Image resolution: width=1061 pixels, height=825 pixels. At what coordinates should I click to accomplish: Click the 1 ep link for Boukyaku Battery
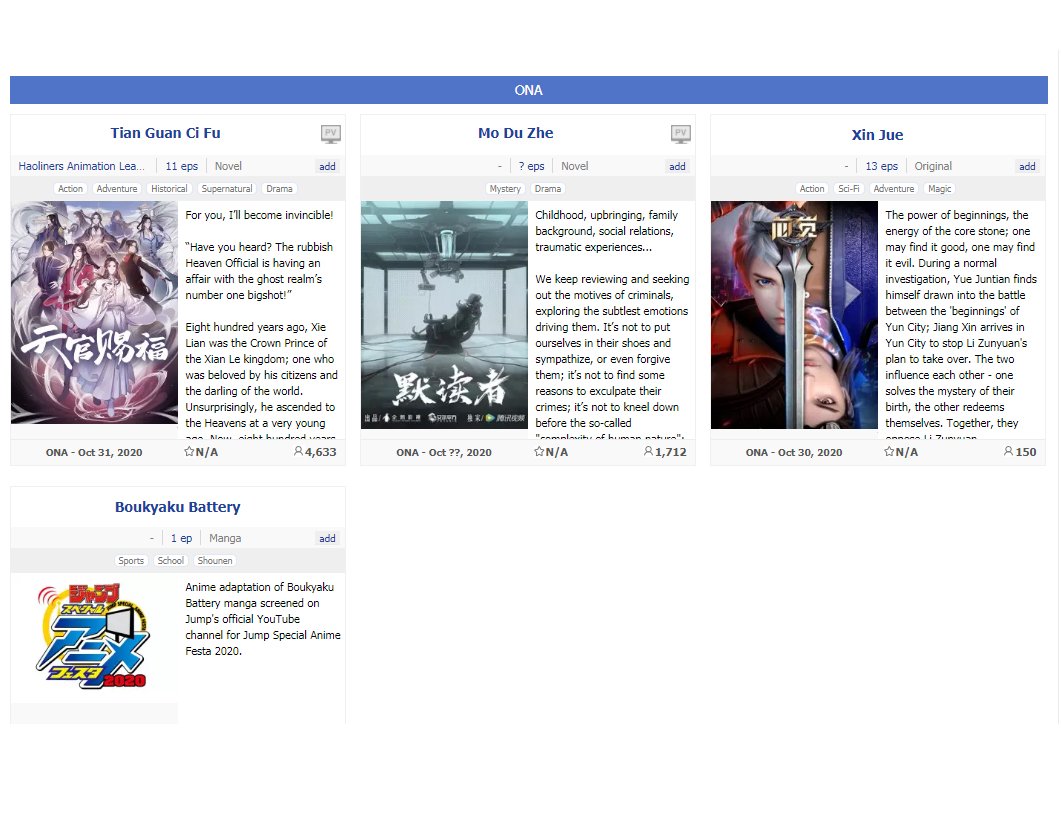point(181,539)
